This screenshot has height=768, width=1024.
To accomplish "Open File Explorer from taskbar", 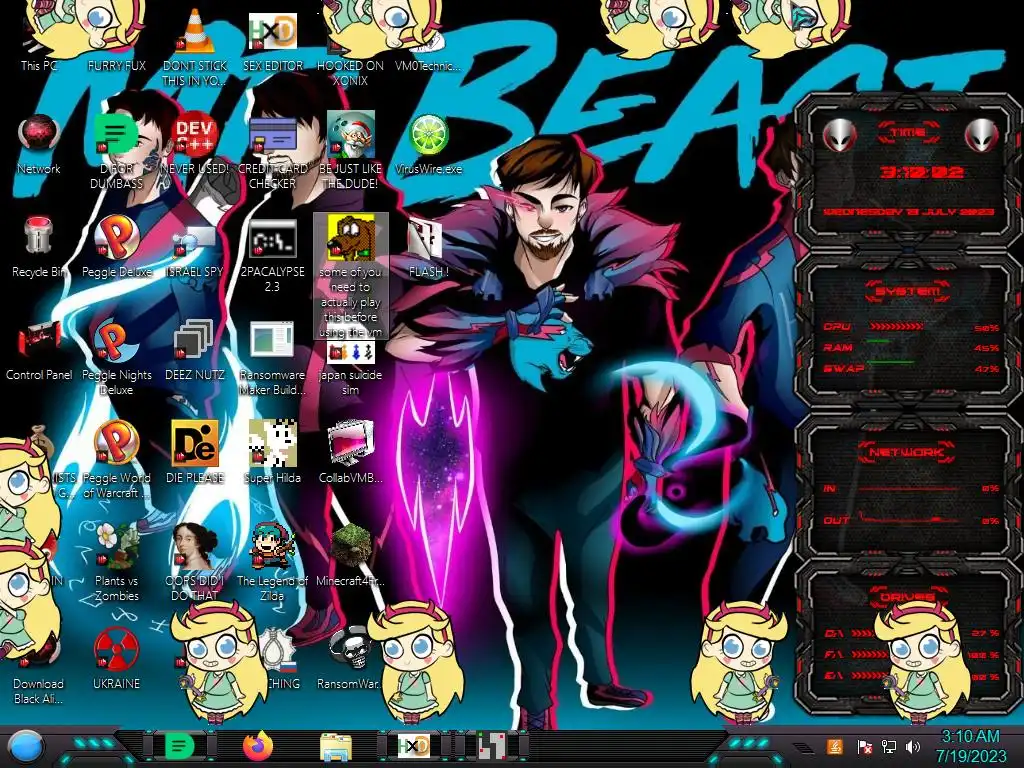I will point(336,747).
